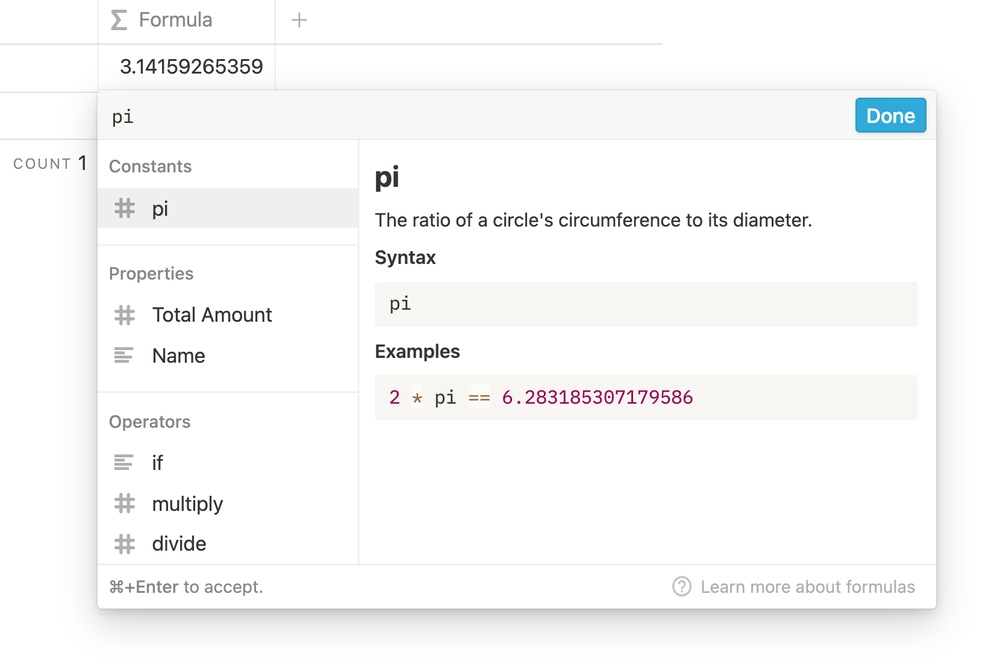Screen dimensions: 1000x664
Task: Select the divide operator
Action: (x=180, y=544)
